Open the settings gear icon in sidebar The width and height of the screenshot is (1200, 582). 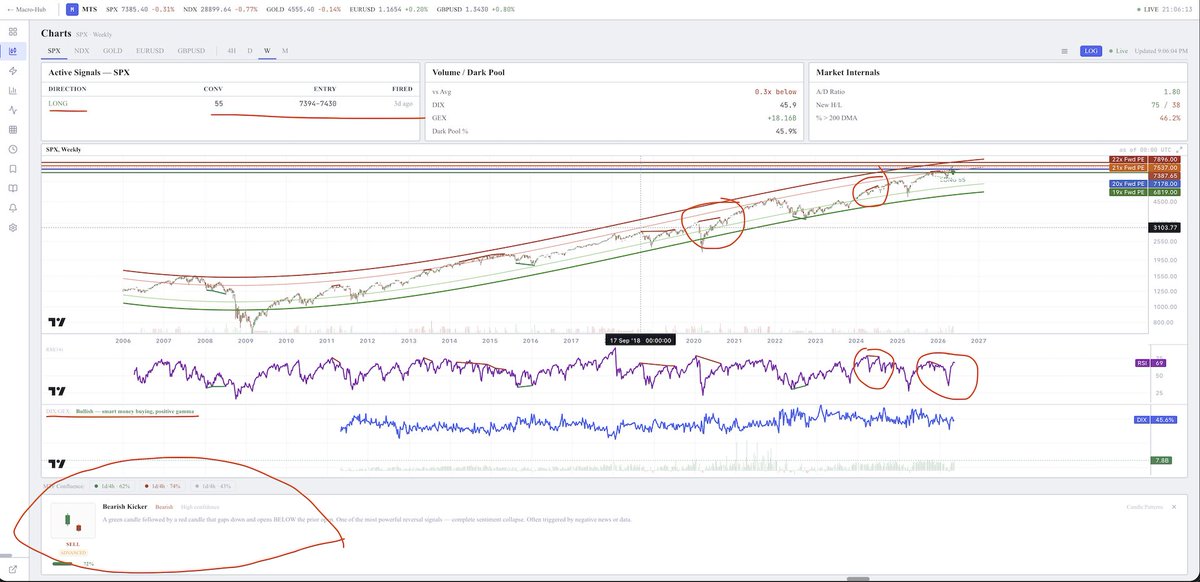point(12,227)
